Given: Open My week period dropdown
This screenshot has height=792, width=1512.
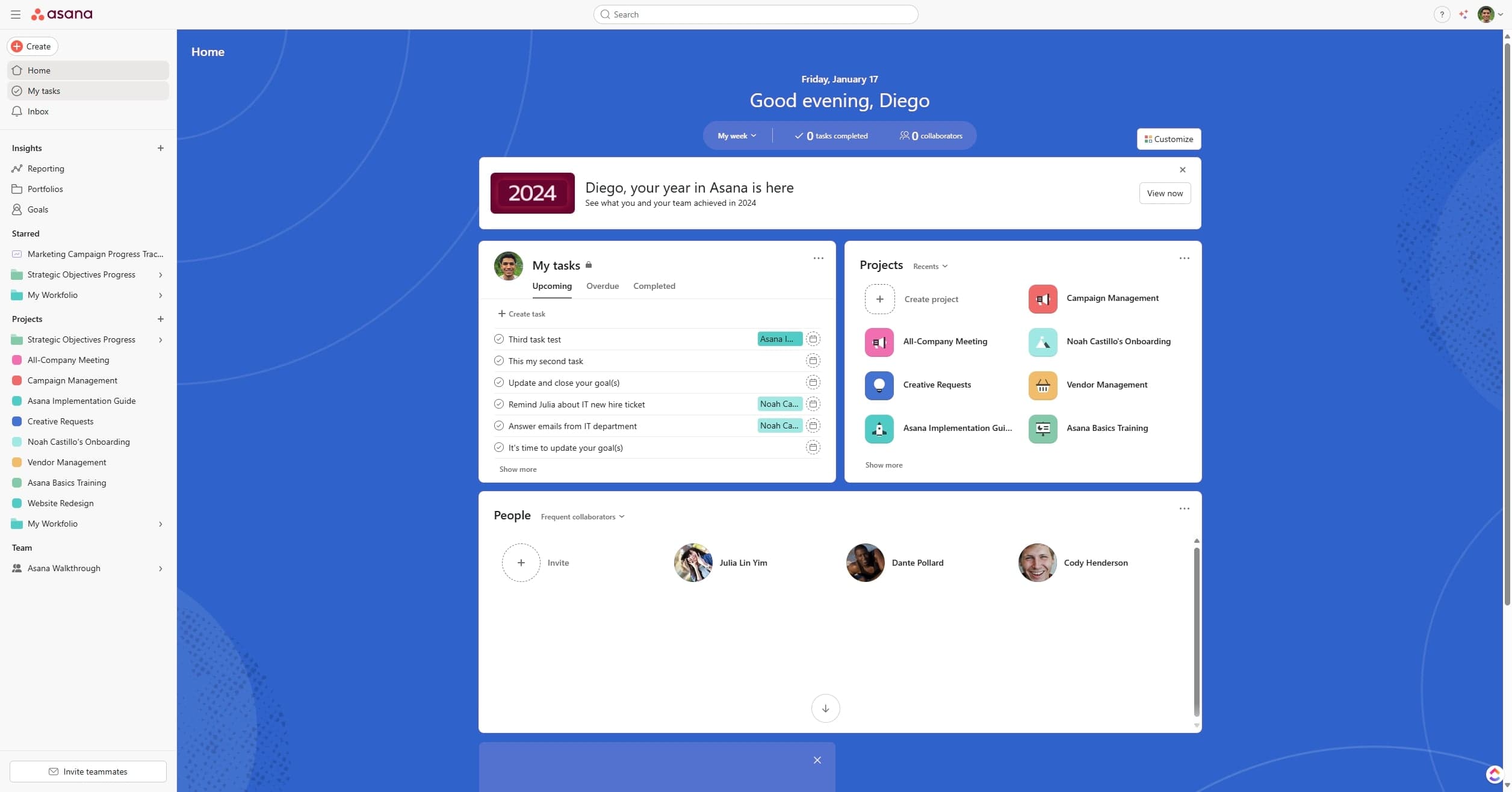Looking at the screenshot, I should [x=737, y=136].
